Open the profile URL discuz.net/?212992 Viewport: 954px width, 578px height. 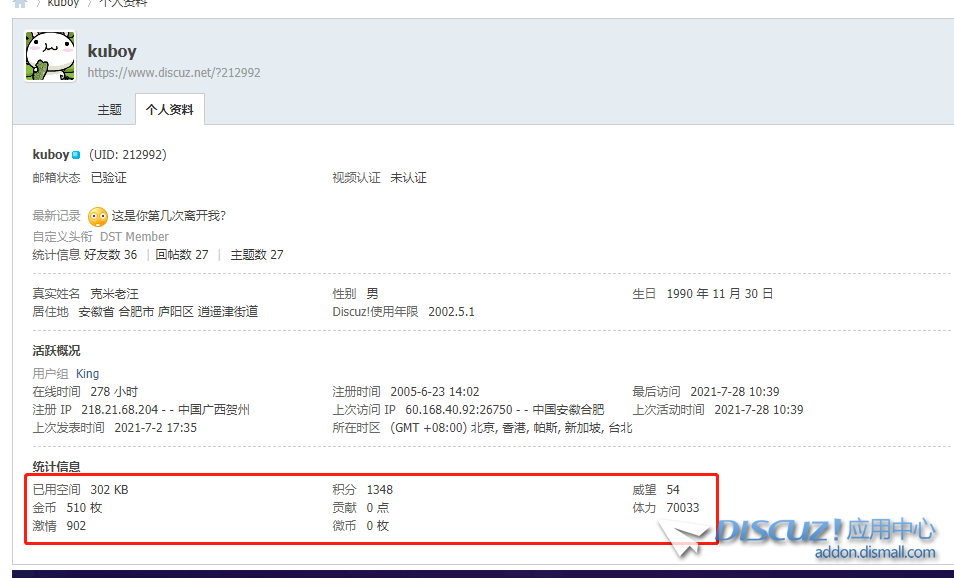[x=174, y=73]
